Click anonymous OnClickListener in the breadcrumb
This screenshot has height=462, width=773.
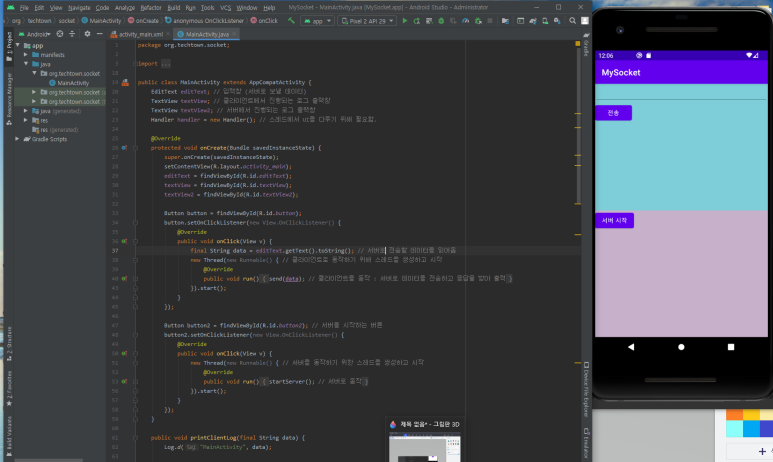coord(204,21)
